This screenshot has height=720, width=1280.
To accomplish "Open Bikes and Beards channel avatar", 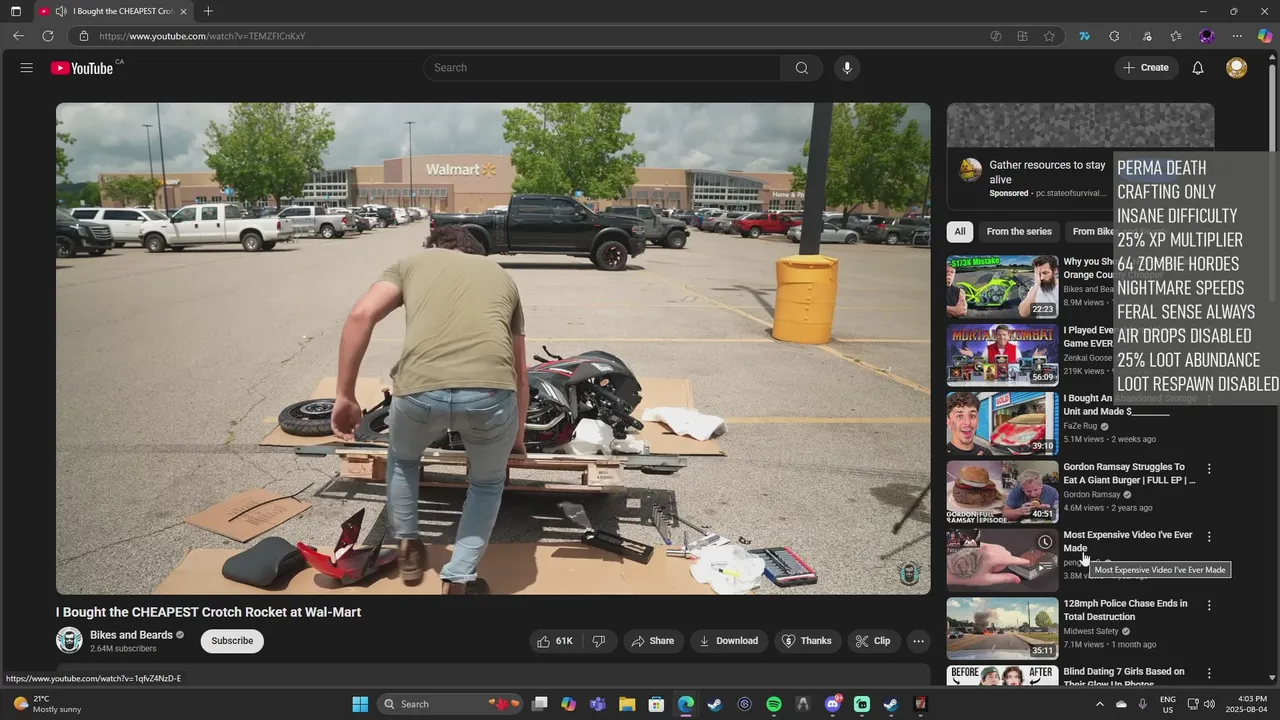I will (x=69, y=640).
